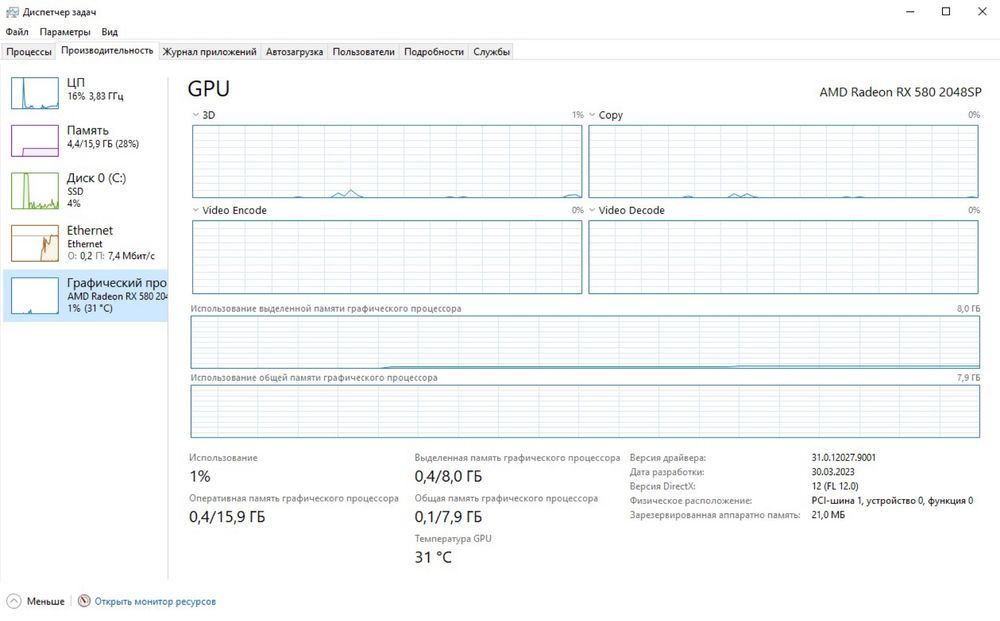Click the Ethernet throughput 7,4 Мбит/с text
Screen dimensions: 1000x621
131,256
